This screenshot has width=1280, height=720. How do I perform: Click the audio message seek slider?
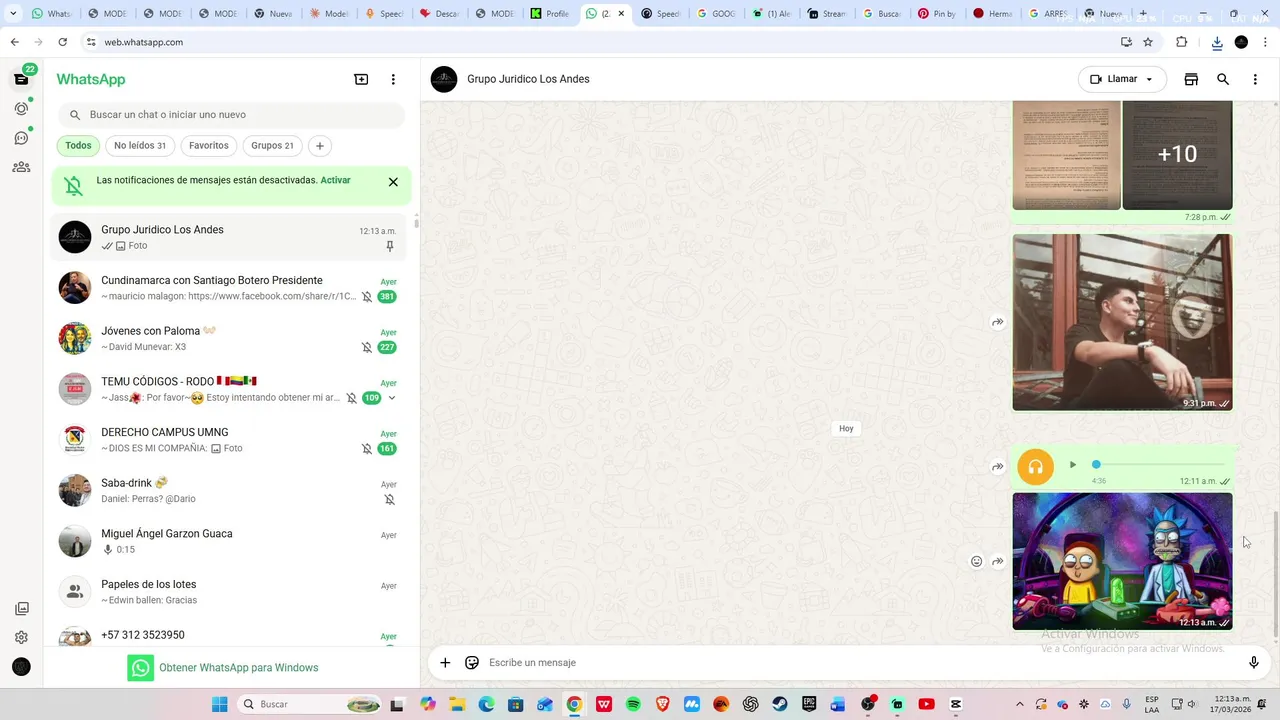click(x=1159, y=464)
